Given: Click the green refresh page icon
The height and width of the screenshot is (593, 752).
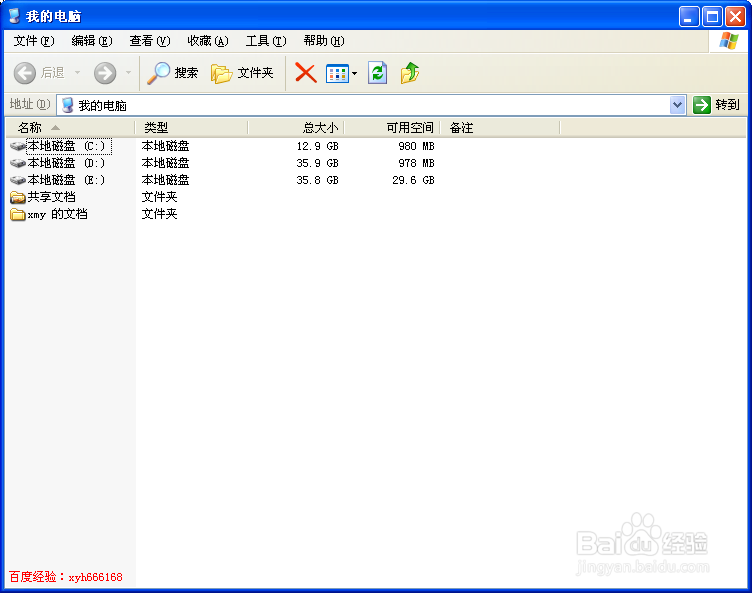Looking at the screenshot, I should (377, 73).
